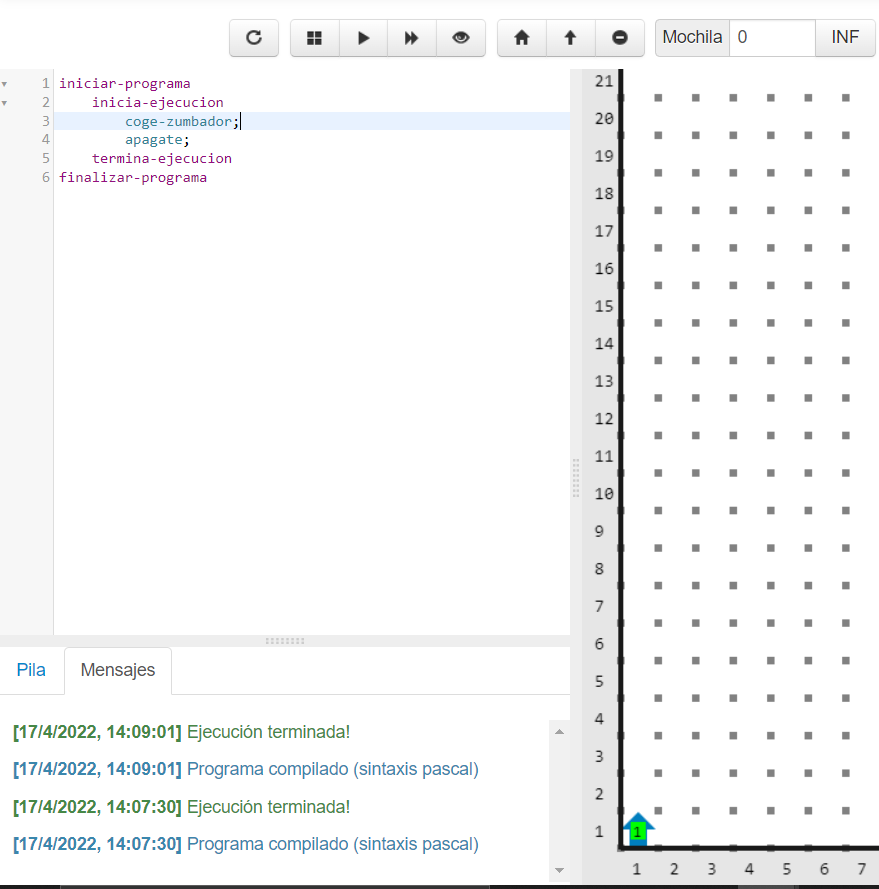
Task: Select the Mensajes tab
Action: click(118, 670)
